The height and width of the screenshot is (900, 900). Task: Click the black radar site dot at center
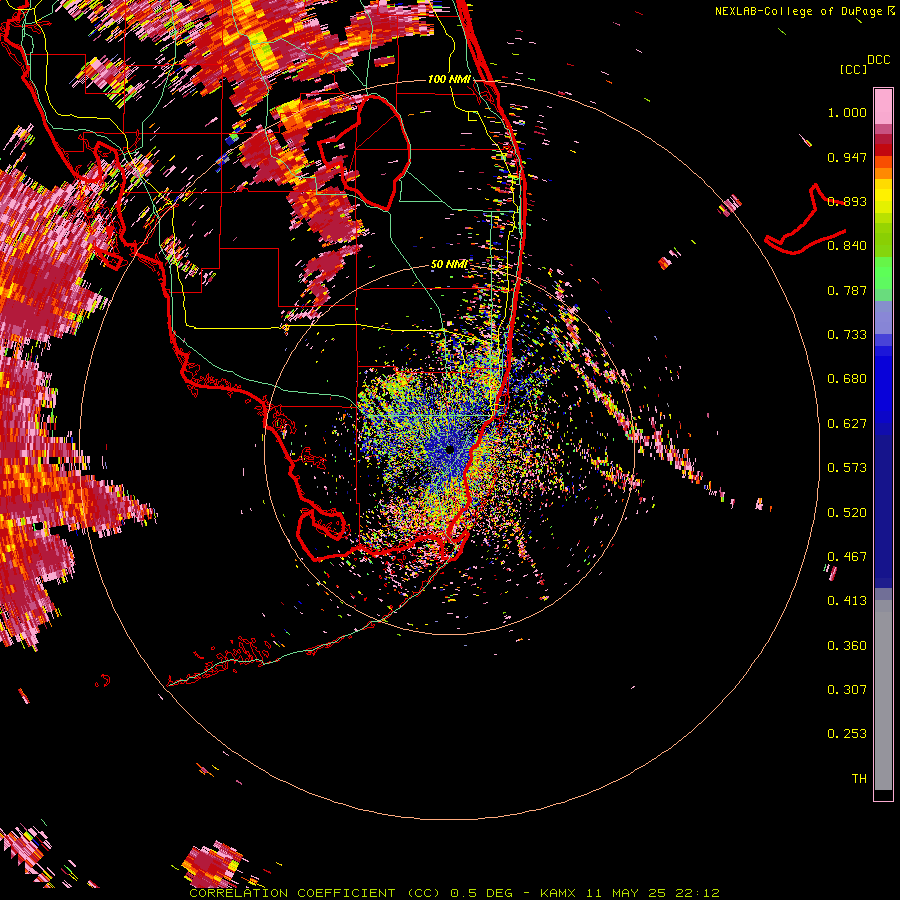450,450
